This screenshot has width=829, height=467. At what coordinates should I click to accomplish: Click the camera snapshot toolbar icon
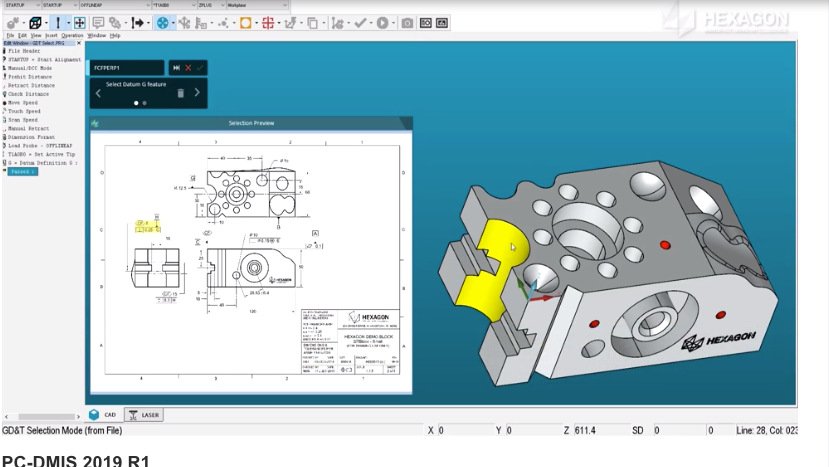407,23
